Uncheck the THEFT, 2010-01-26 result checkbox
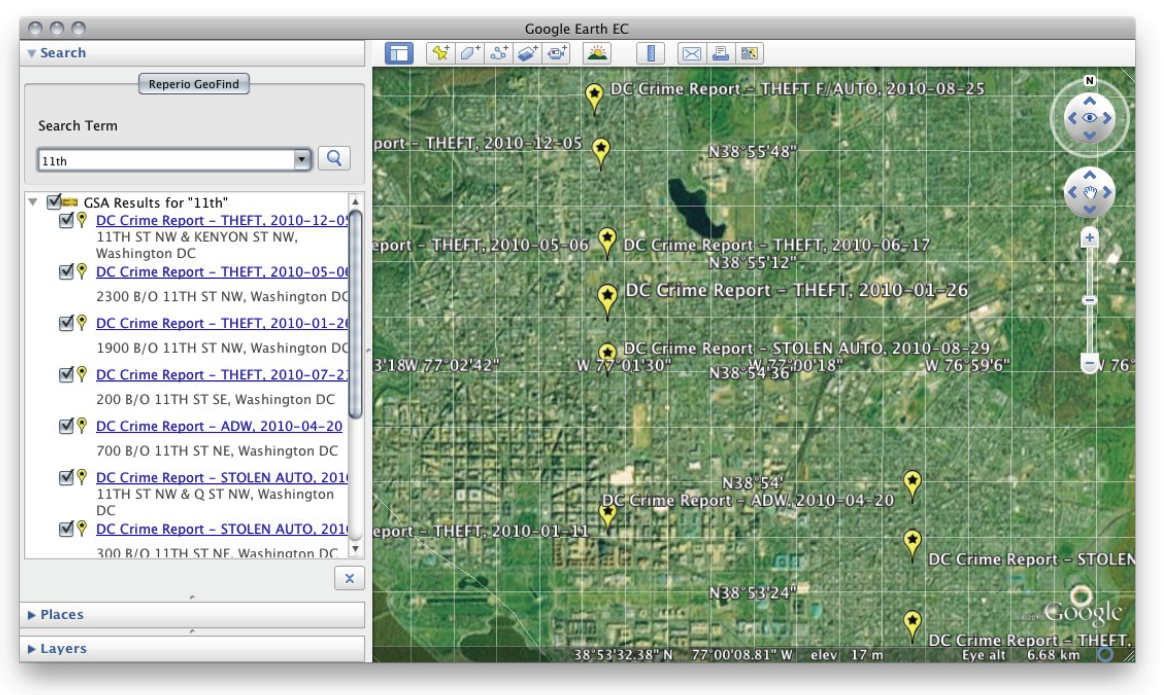Screen dimensions: 1164x695 click(66, 323)
